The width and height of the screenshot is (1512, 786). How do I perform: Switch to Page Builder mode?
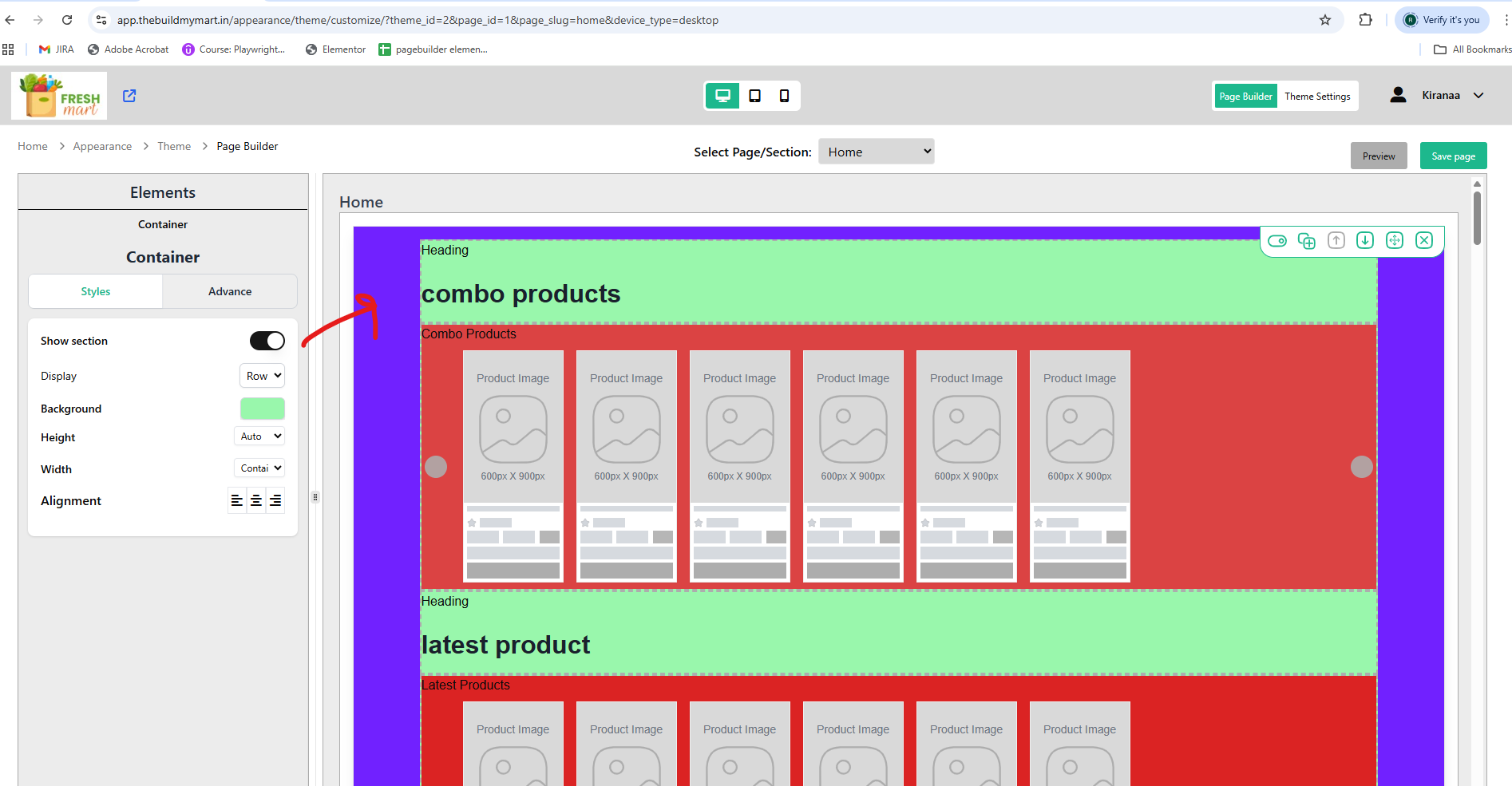1245,97
